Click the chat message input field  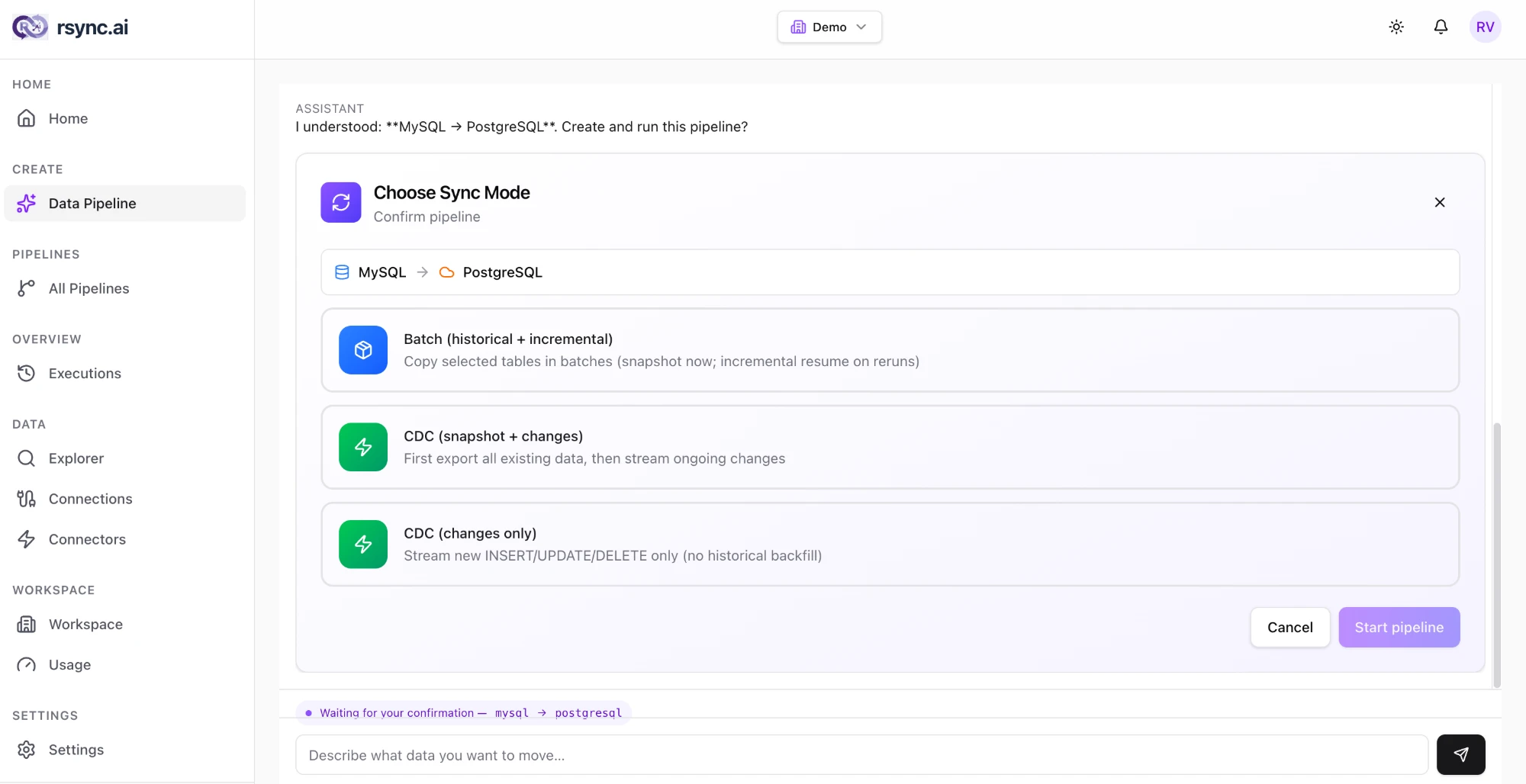click(861, 755)
